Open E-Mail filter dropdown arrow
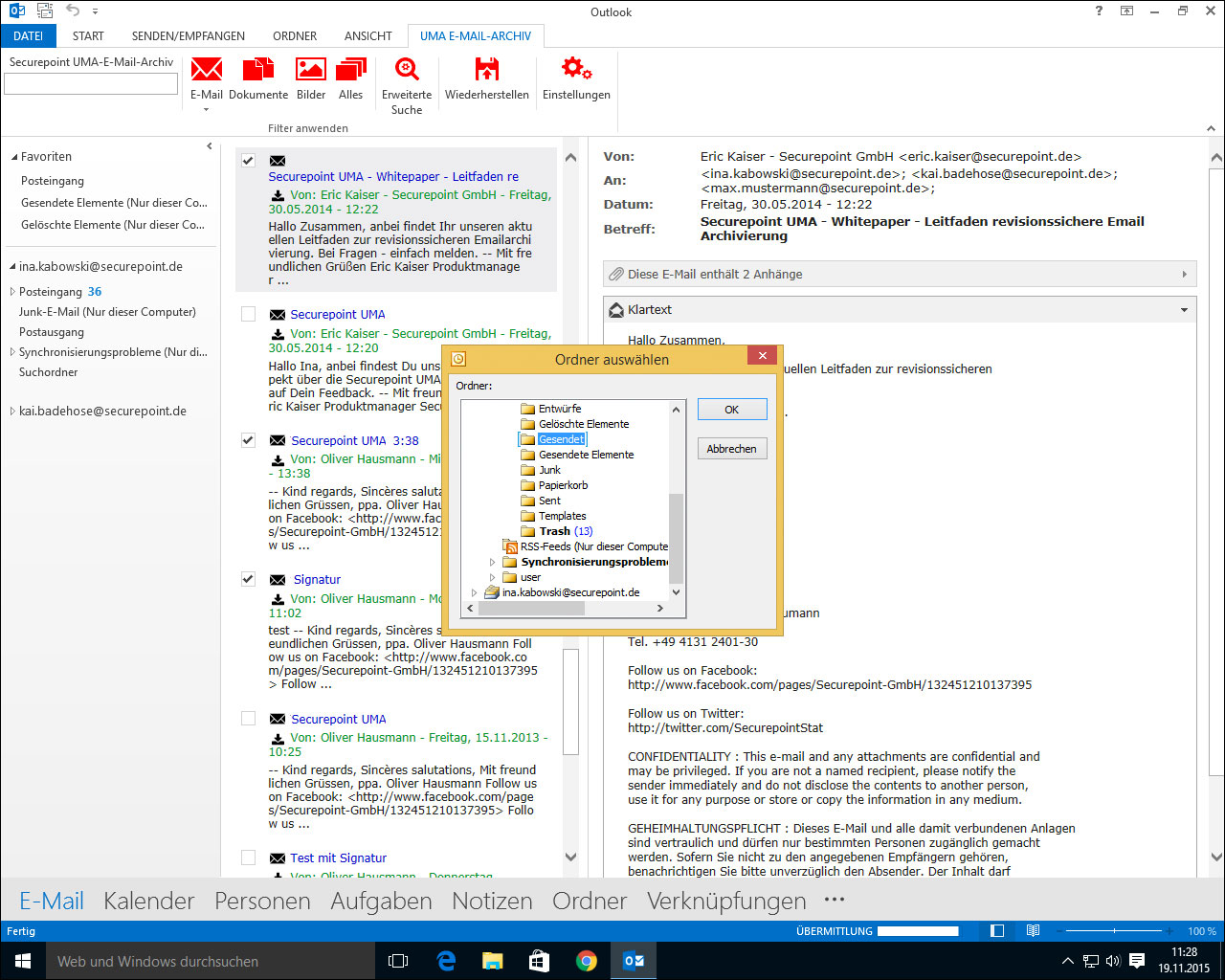1225x980 pixels. [206, 110]
